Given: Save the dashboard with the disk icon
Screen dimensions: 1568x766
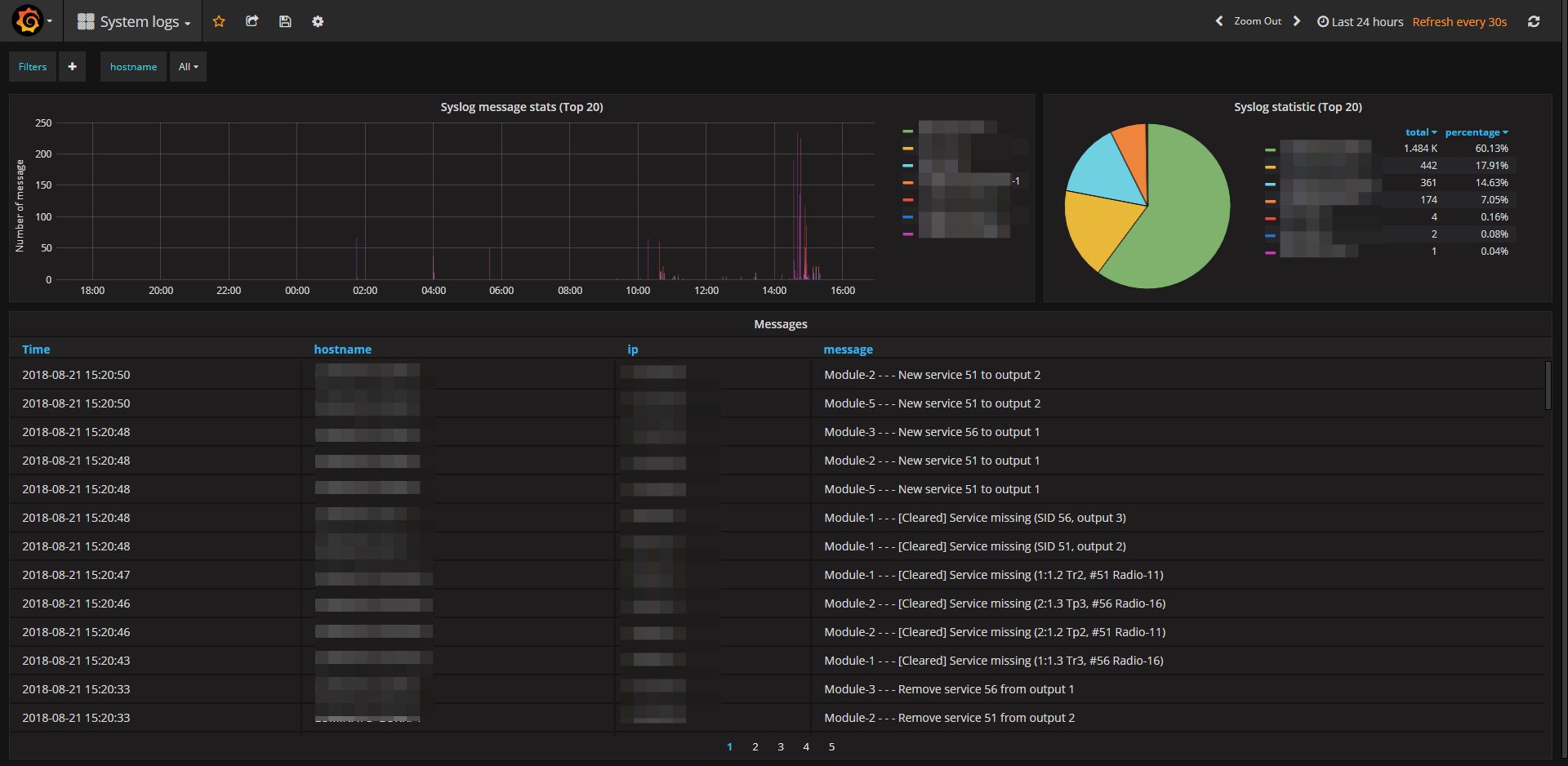Looking at the screenshot, I should (285, 21).
